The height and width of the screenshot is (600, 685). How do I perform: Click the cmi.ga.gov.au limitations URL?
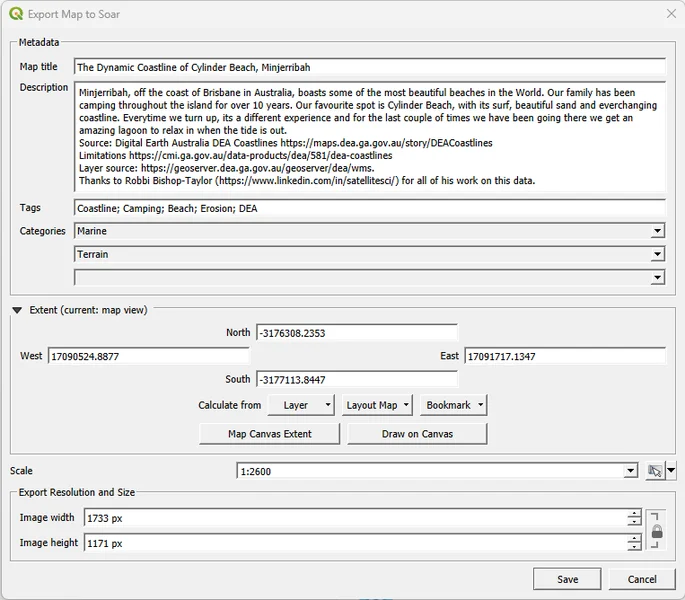click(260, 156)
